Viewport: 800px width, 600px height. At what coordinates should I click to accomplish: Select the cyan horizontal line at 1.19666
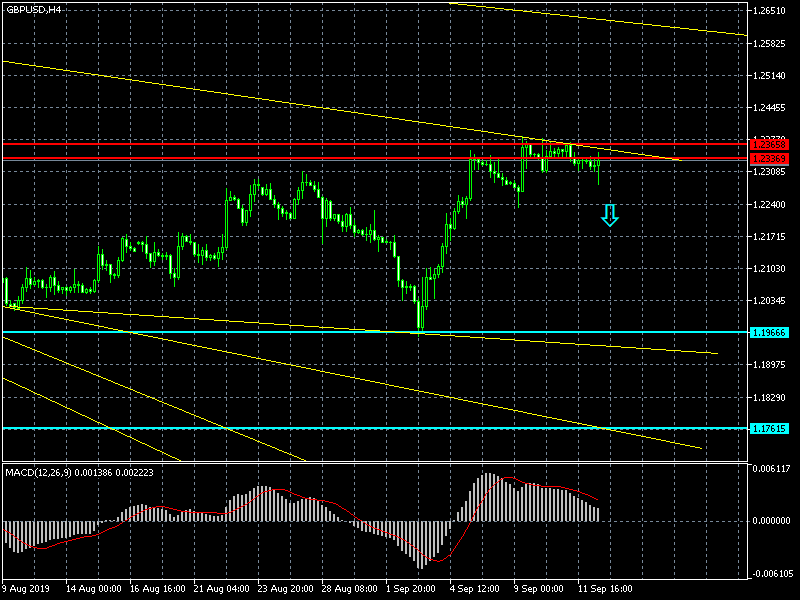[376, 332]
